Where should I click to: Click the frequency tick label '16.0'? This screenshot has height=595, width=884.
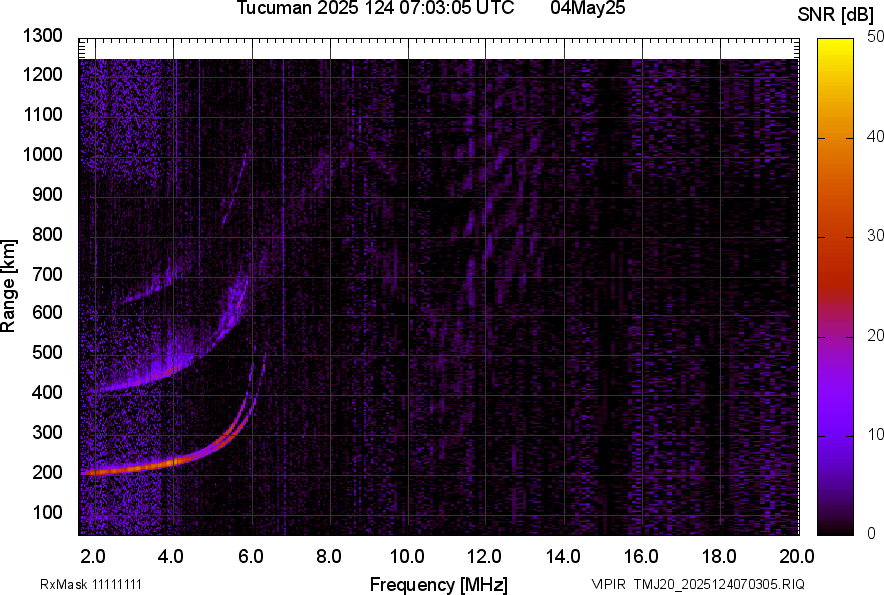coord(642,557)
